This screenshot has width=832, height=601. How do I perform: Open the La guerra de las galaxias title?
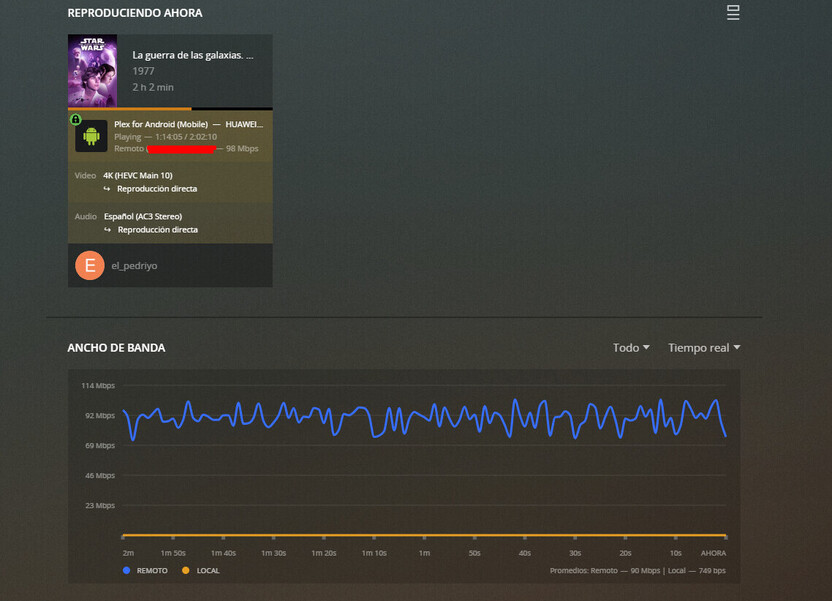193,55
